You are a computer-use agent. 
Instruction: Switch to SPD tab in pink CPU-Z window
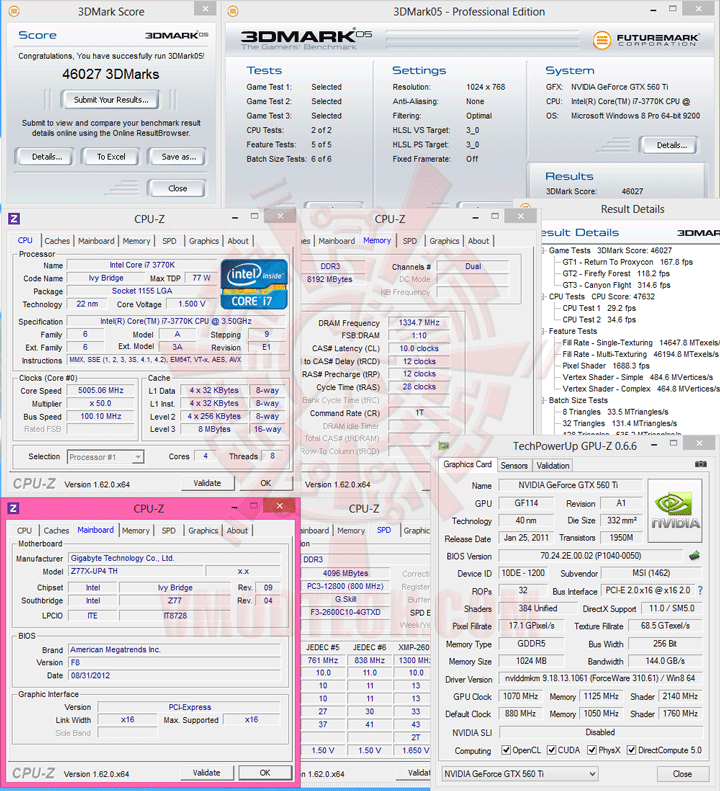pyautogui.click(x=169, y=531)
